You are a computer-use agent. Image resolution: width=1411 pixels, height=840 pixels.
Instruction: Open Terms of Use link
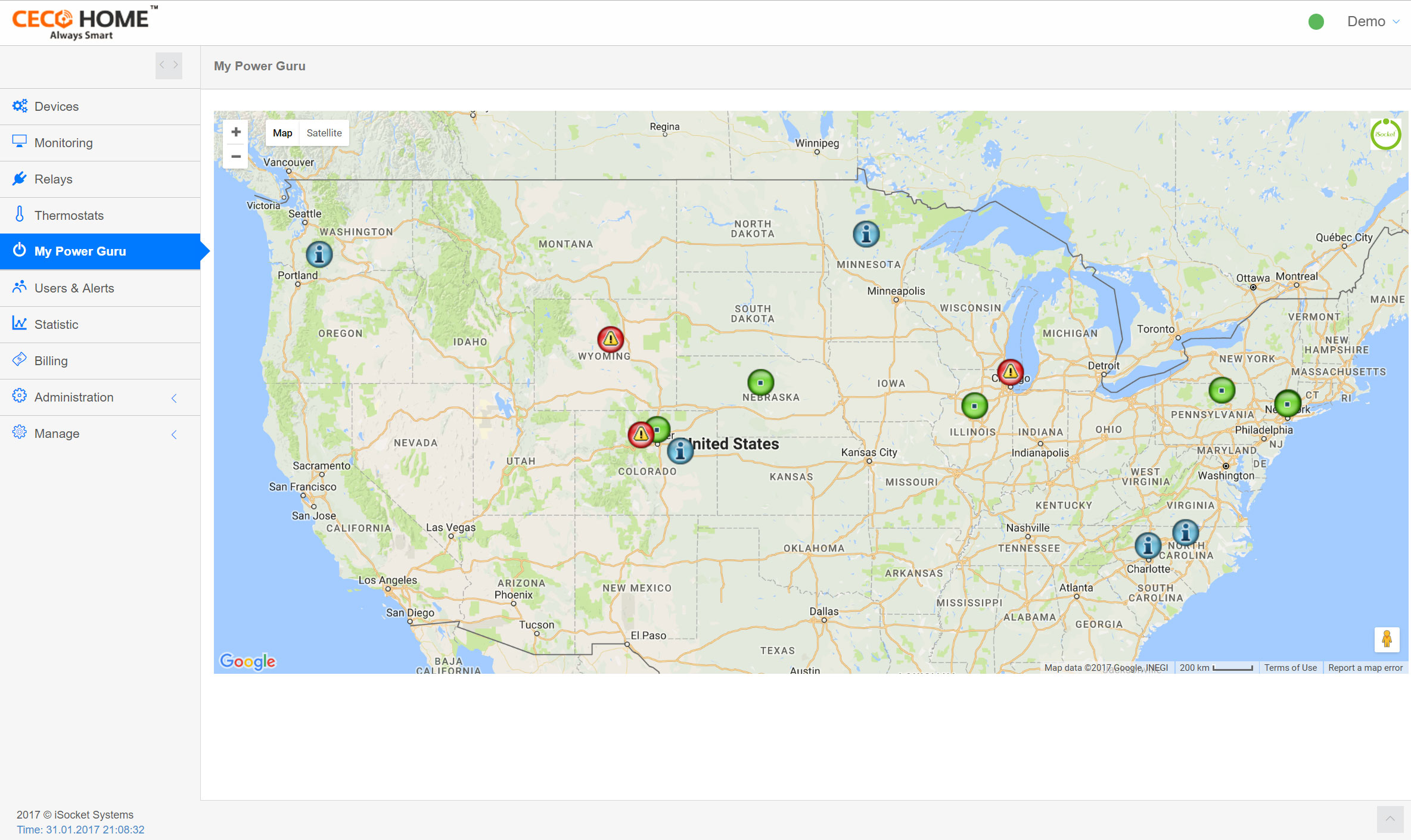coord(1290,668)
